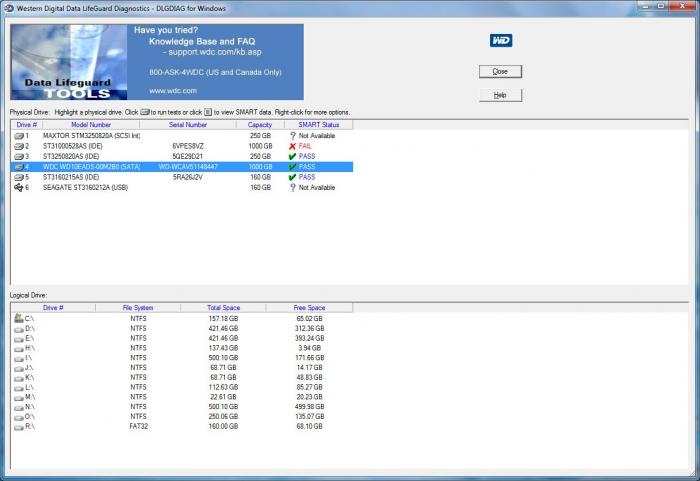Select the model text SEAGATE ST3160212A (USB)
This screenshot has width=700, height=481.
85,188
